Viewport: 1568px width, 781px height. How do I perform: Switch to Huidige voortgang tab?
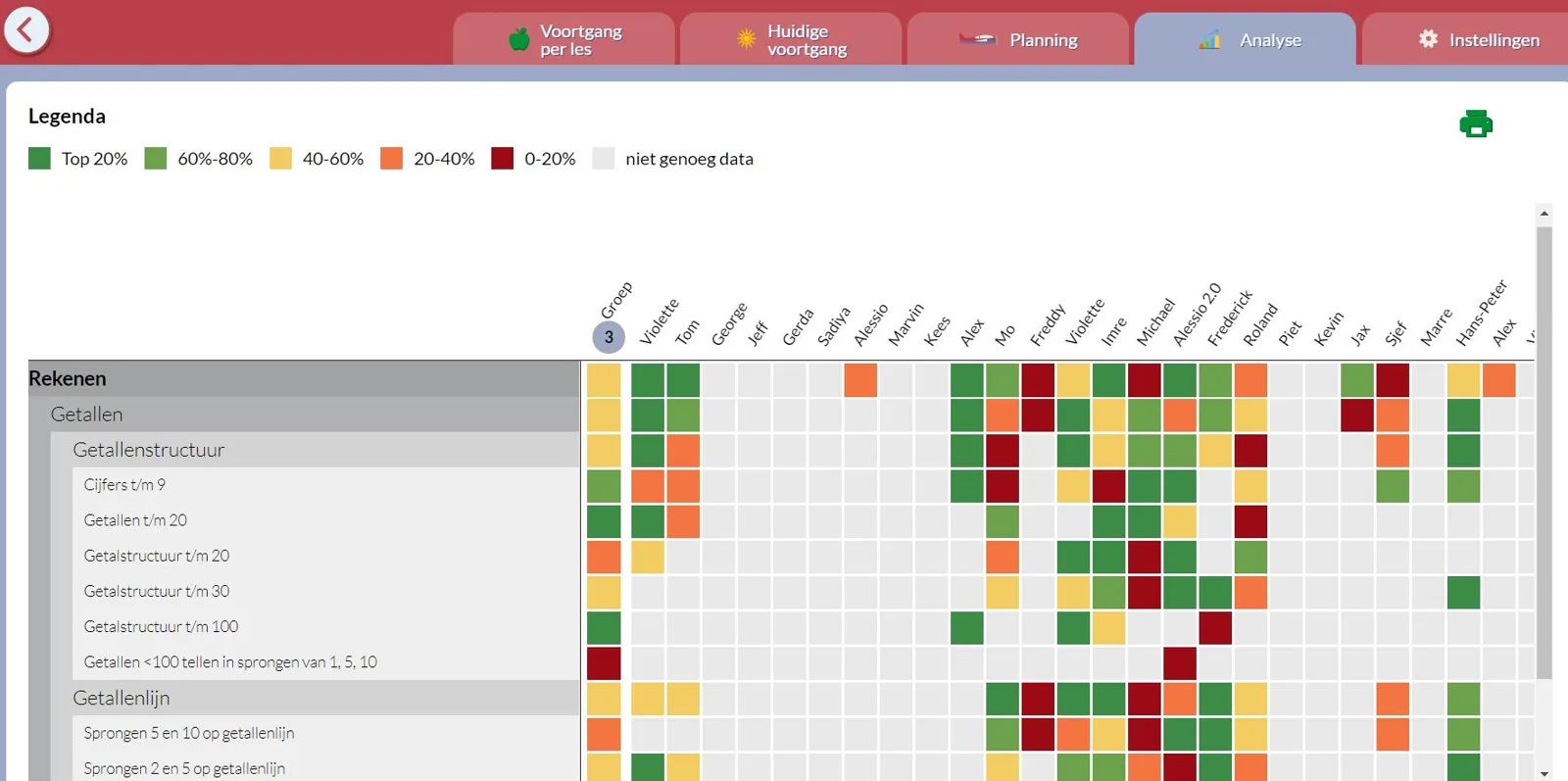[791, 39]
